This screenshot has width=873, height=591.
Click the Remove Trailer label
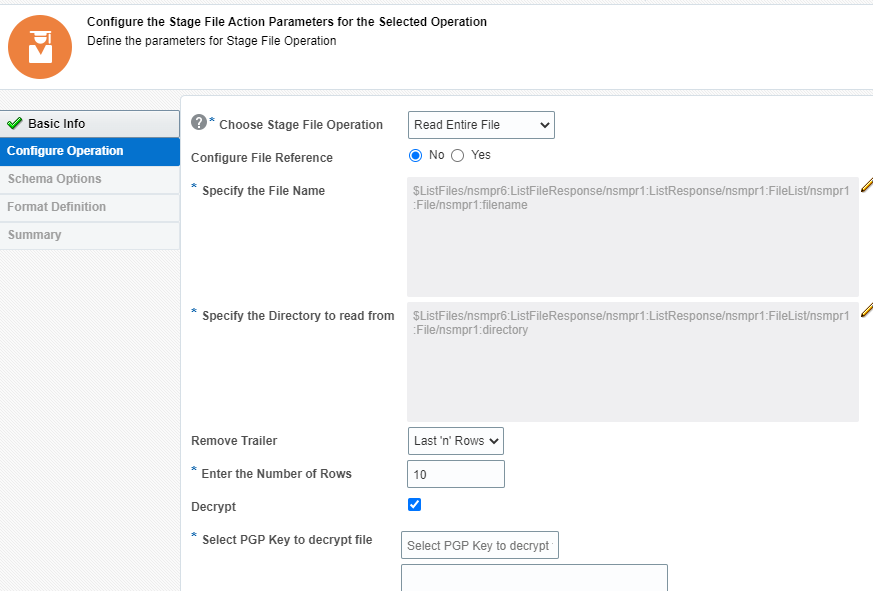234,441
